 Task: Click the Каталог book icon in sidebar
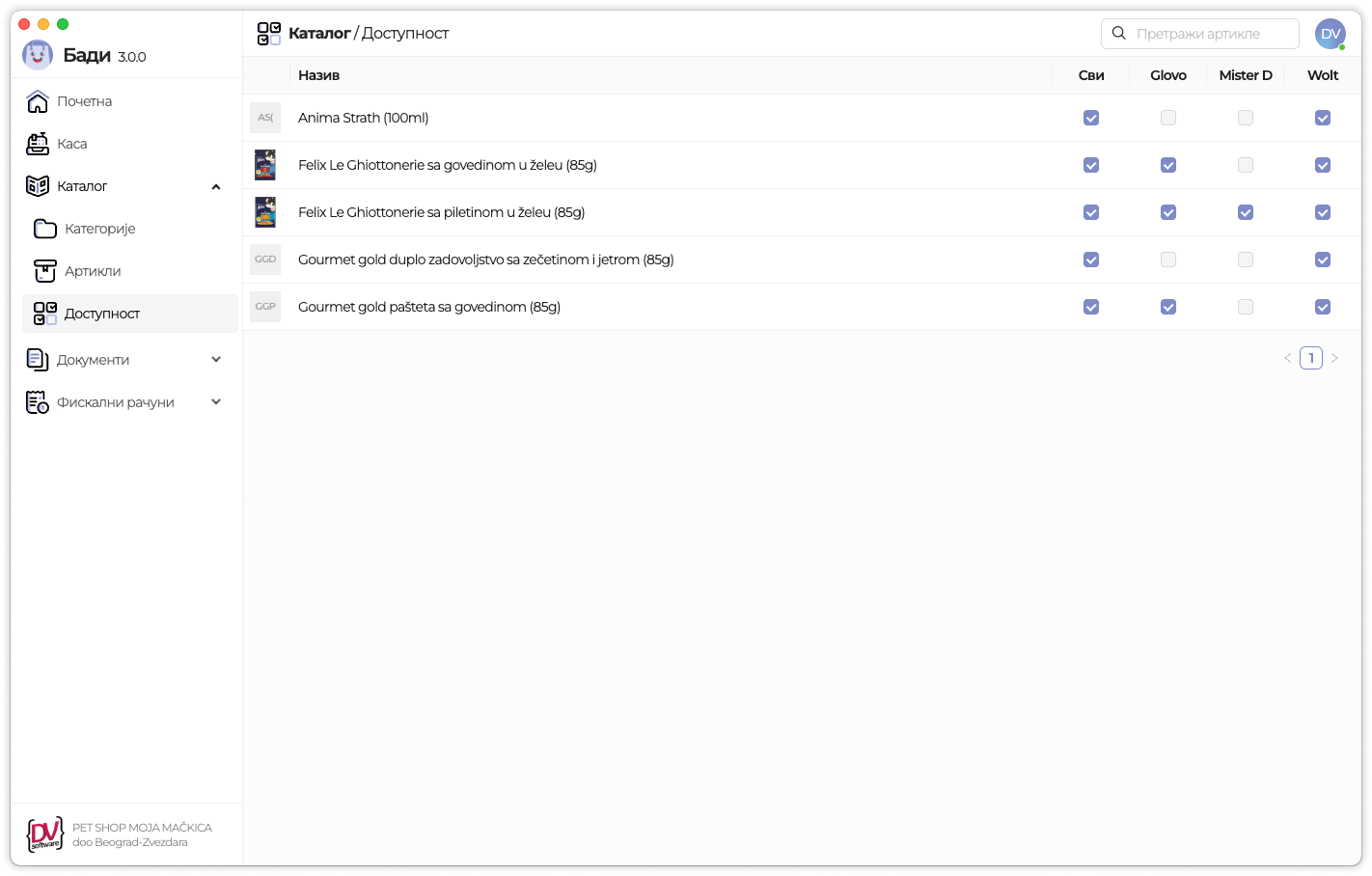point(38,186)
